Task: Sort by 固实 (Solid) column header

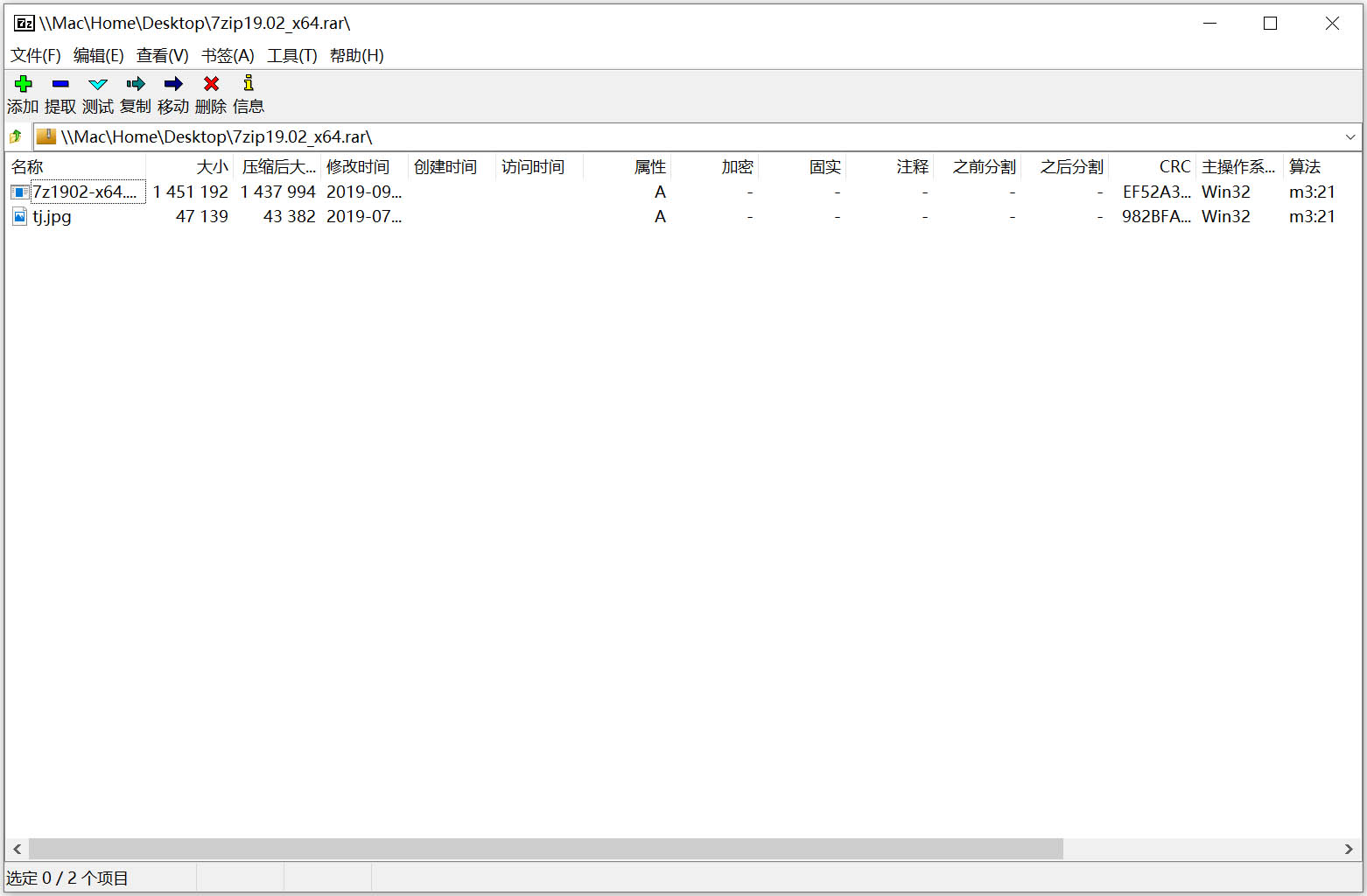Action: pos(803,167)
